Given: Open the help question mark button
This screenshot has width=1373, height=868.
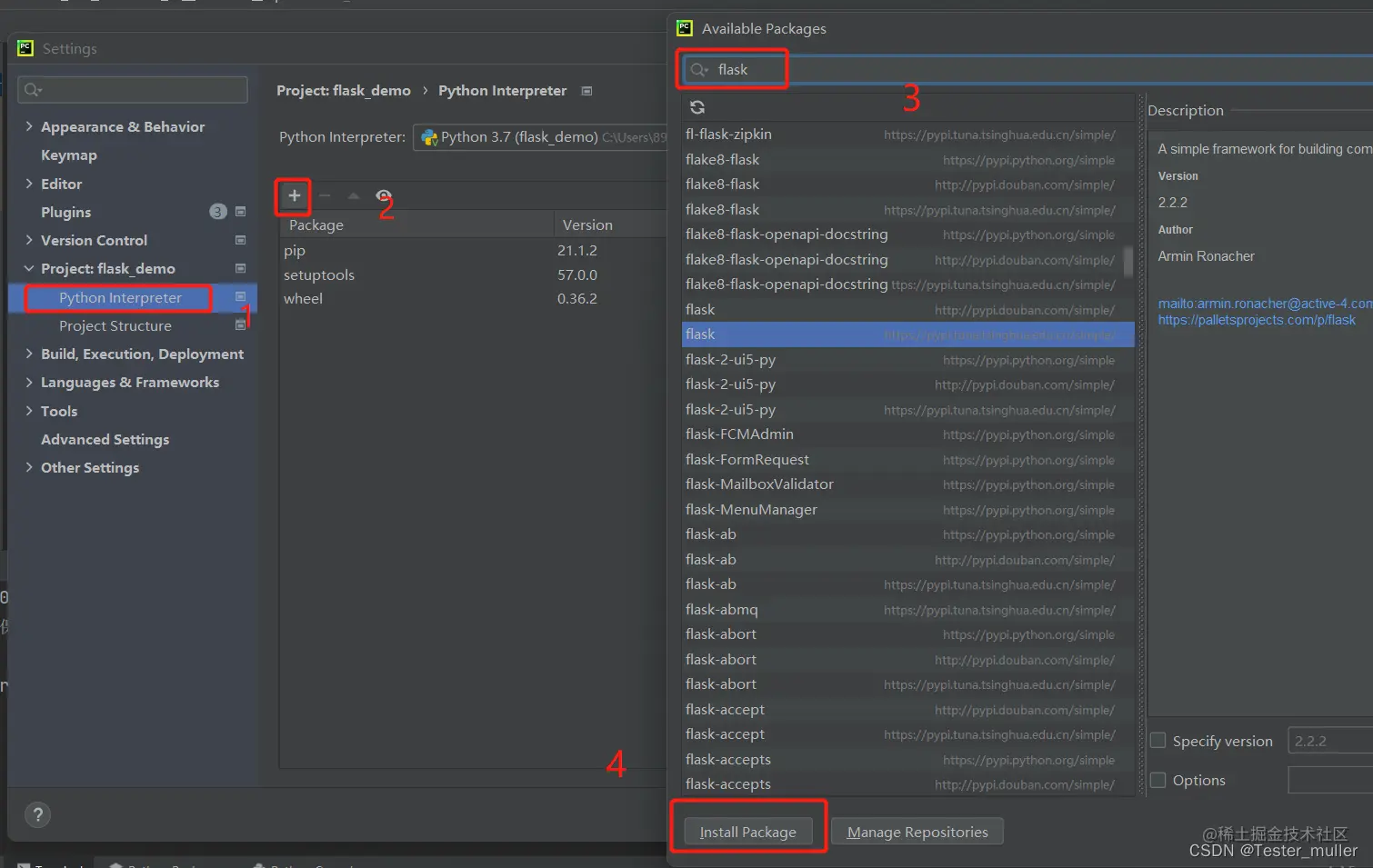Looking at the screenshot, I should click(x=37, y=814).
